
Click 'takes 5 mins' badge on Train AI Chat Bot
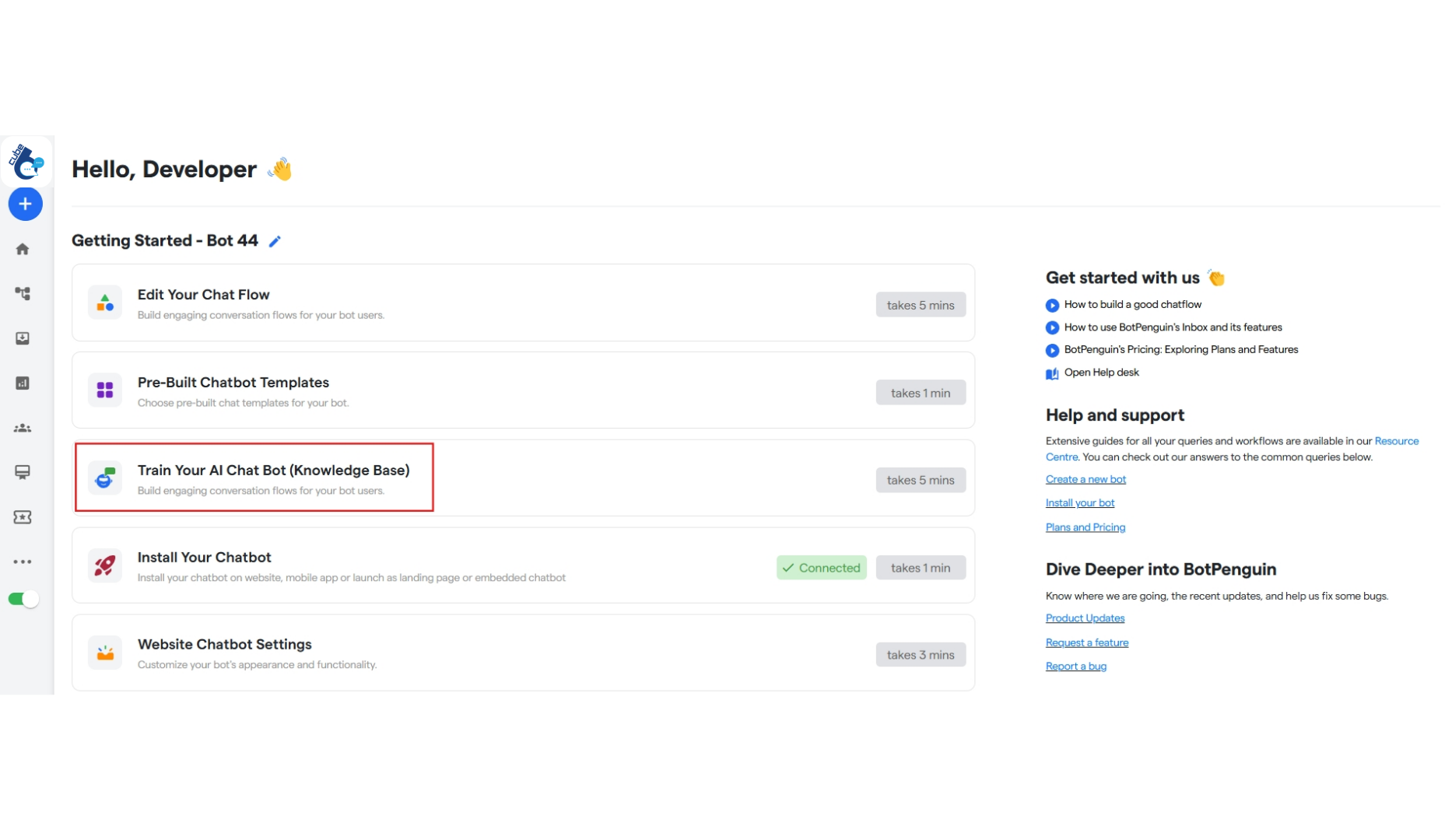click(921, 480)
